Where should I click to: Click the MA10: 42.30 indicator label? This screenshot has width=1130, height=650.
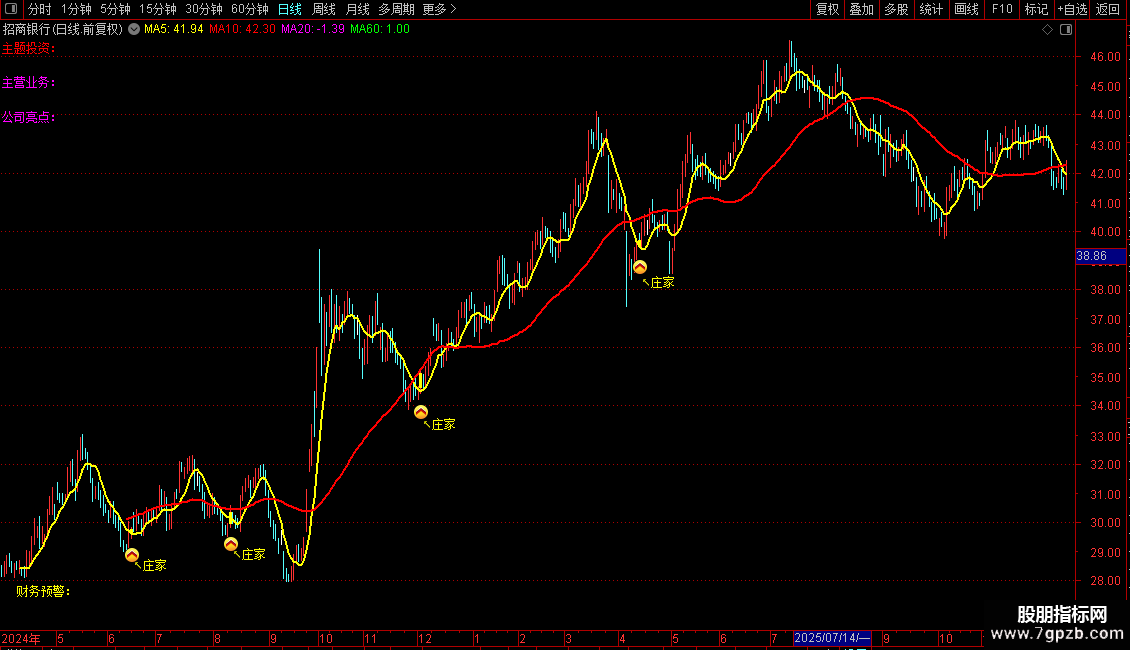242,29
